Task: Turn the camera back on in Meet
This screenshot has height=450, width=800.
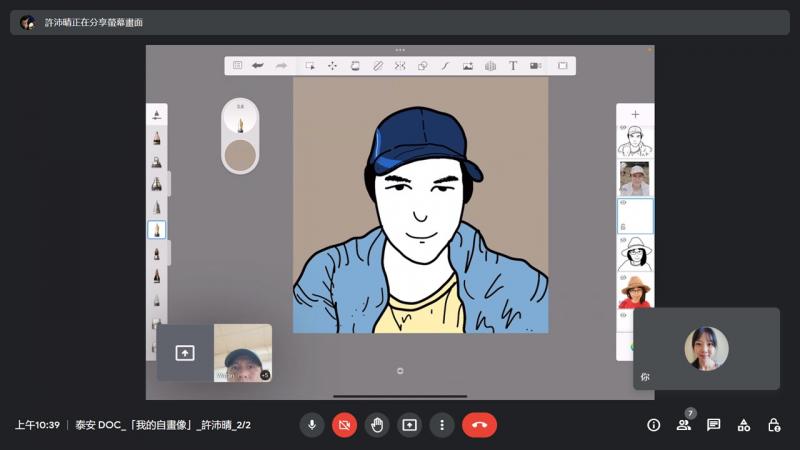Action: click(344, 424)
